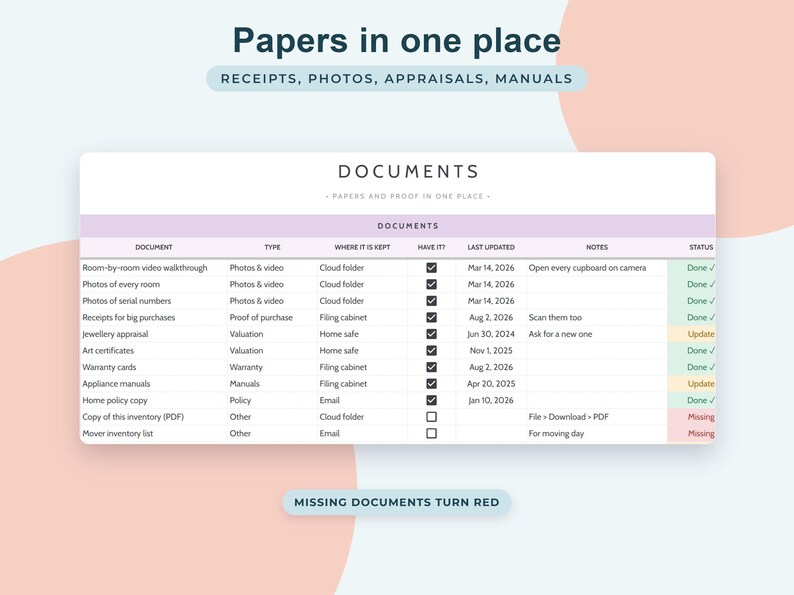This screenshot has width=794, height=595.
Task: Toggle checkbox for Photos of serial numbers
Action: coord(431,301)
